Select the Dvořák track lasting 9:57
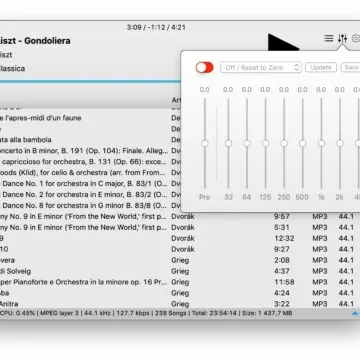Screen dimensions: 360x360 click(x=180, y=217)
